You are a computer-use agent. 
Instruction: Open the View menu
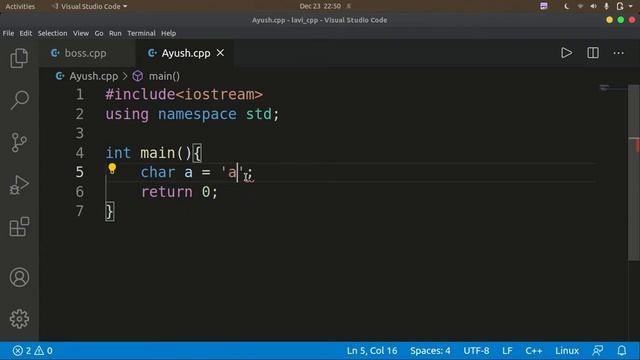point(81,33)
